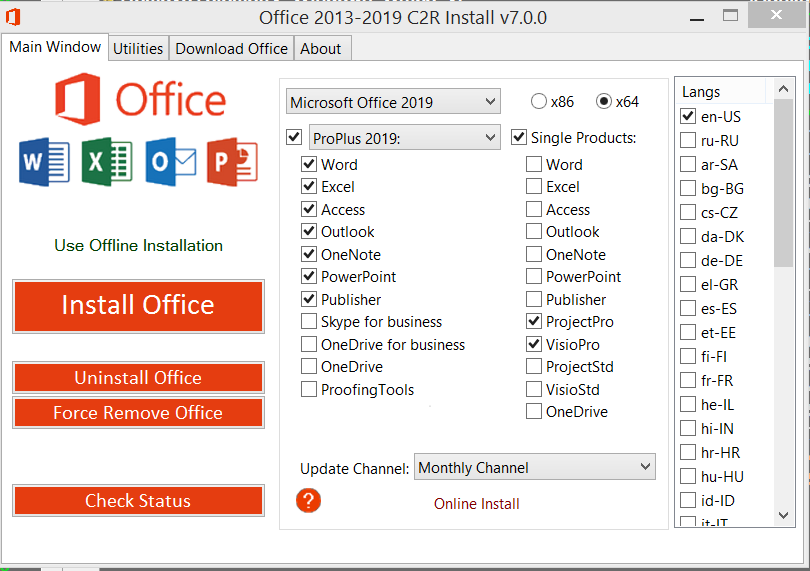Click the Force Remove Office button
This screenshot has height=571, width=810.
138,413
